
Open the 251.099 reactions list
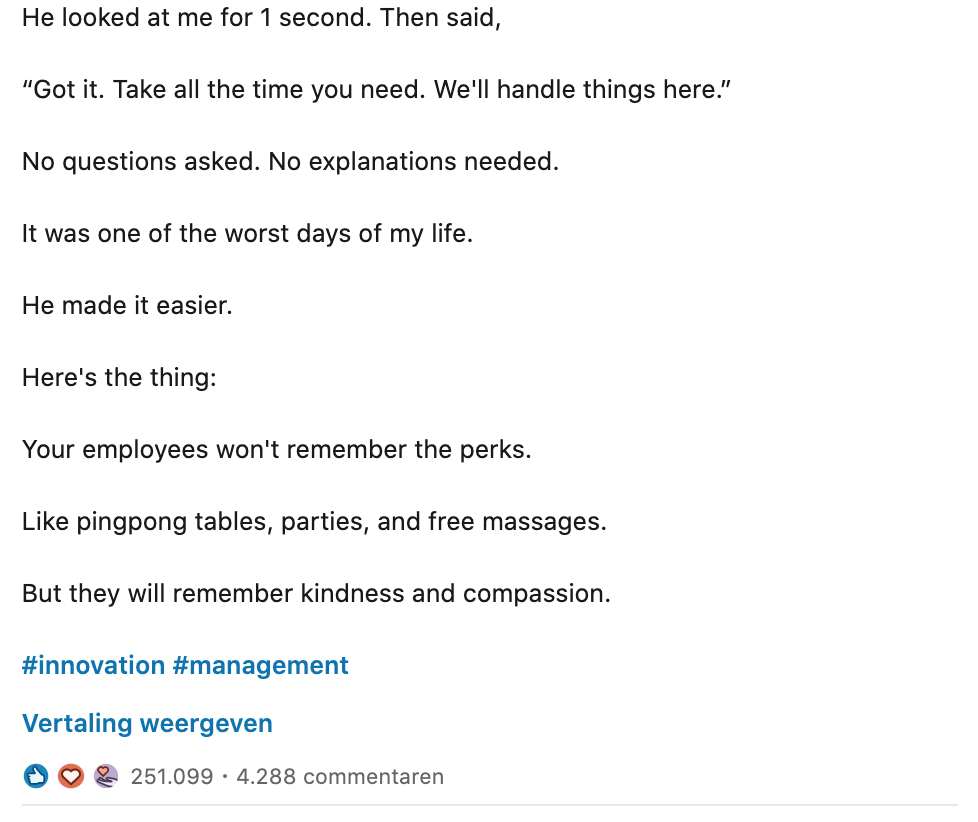172,777
